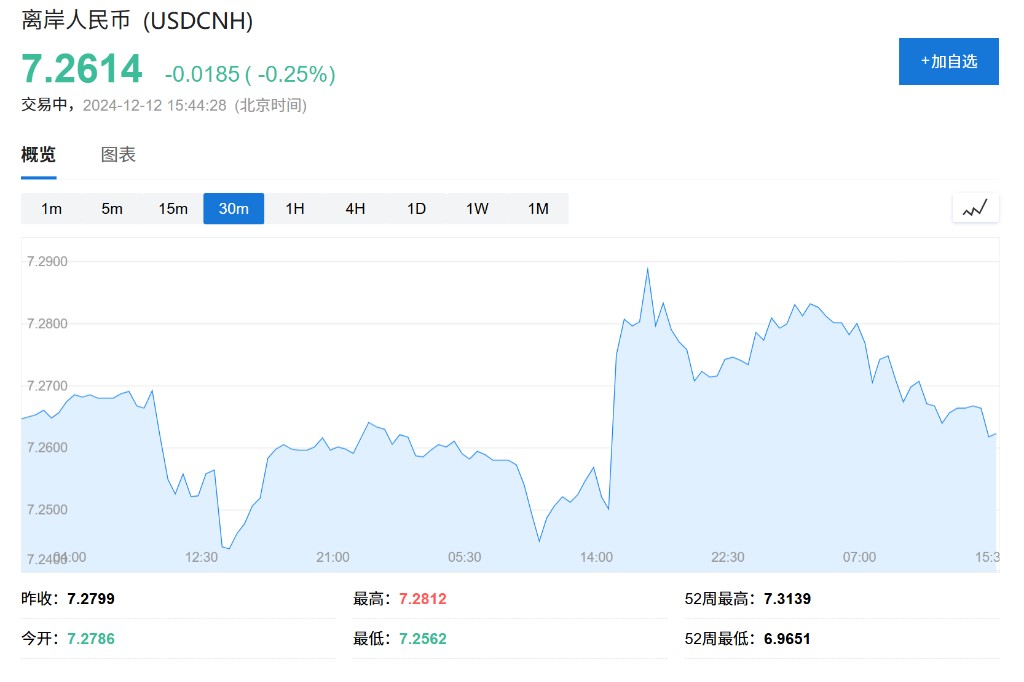
Task: Click the 最高 value 7.2812
Action: point(423,599)
